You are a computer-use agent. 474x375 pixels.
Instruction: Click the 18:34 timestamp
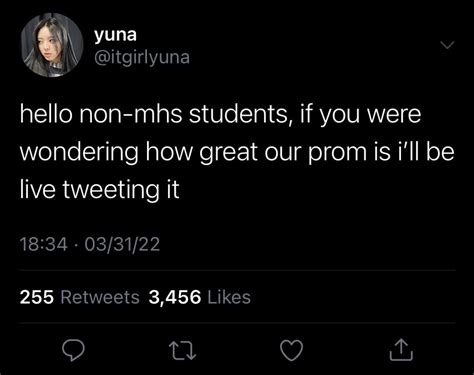coord(43,244)
